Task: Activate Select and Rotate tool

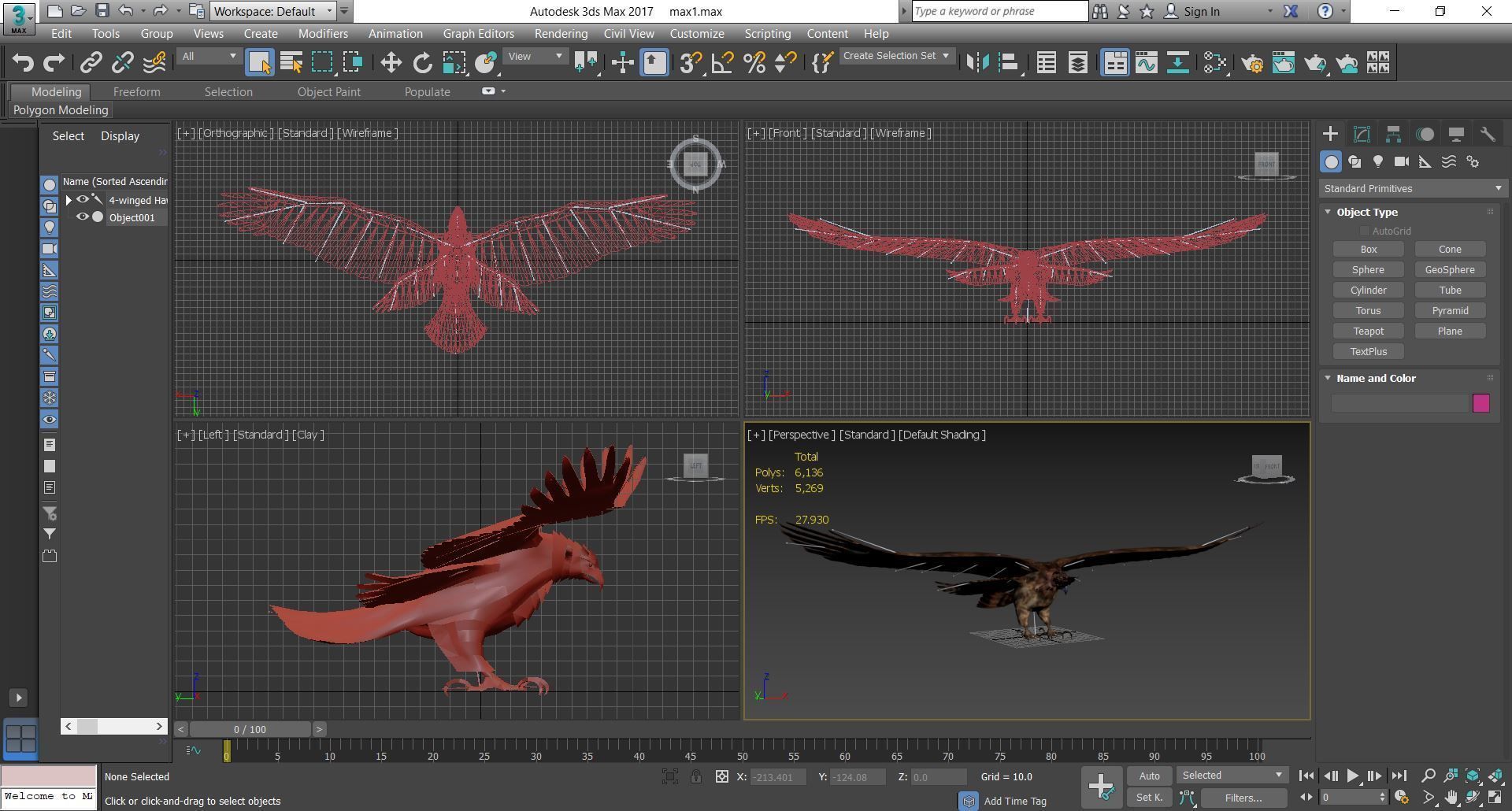Action: [x=422, y=62]
